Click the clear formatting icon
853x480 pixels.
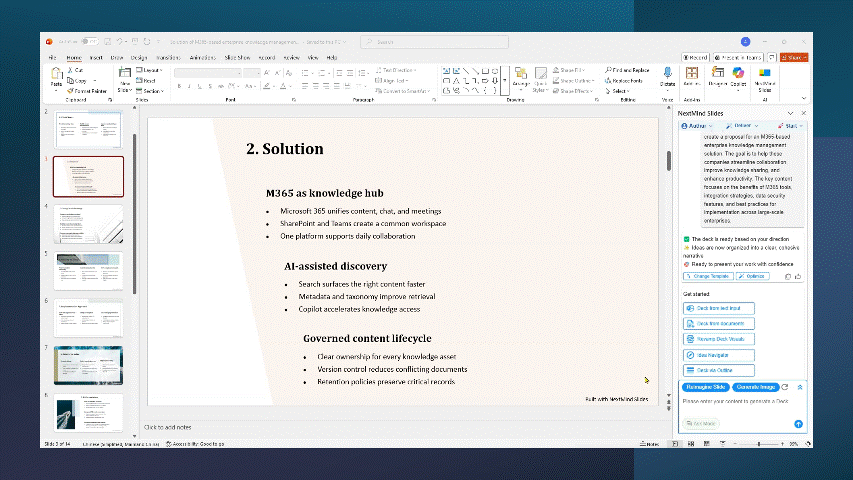point(289,72)
